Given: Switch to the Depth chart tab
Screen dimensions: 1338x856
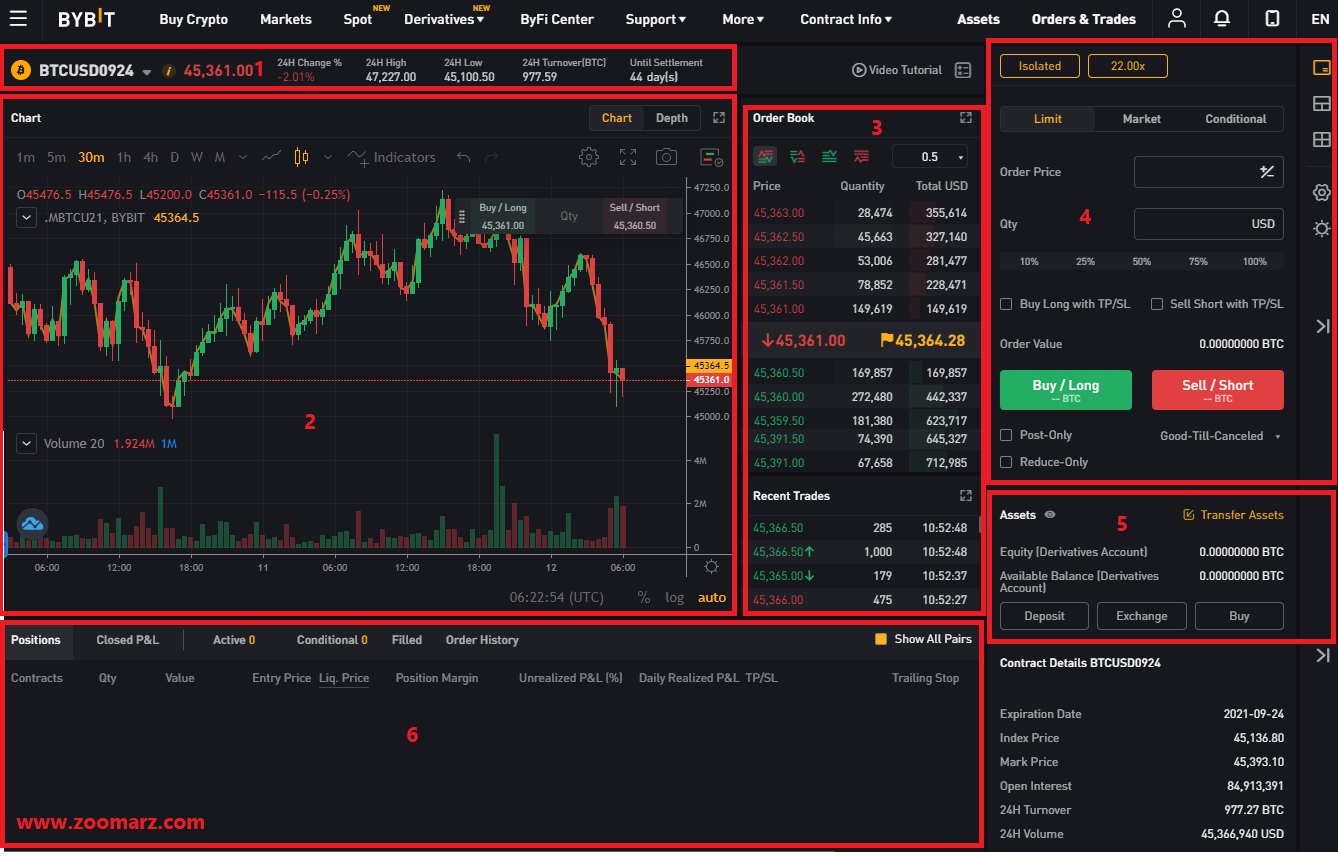Looking at the screenshot, I should pyautogui.click(x=672, y=118).
